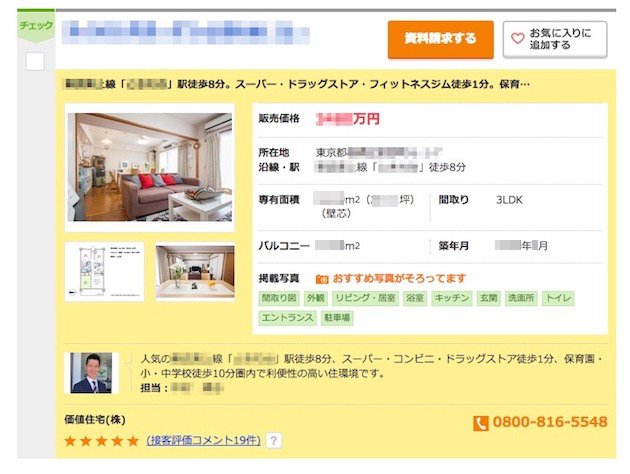Open the question mark help icon
The height and width of the screenshot is (474, 630).
[274, 441]
